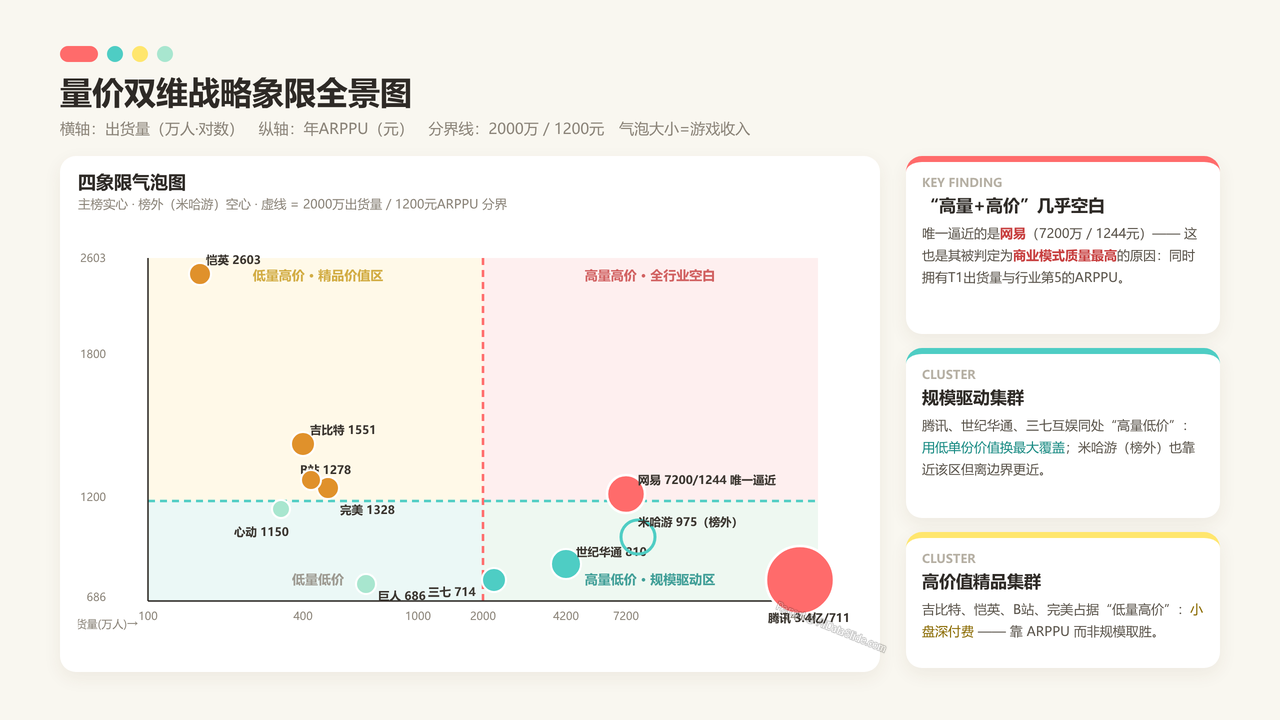
Task: Select the 吉比特 1551 data label
Action: coord(343,430)
